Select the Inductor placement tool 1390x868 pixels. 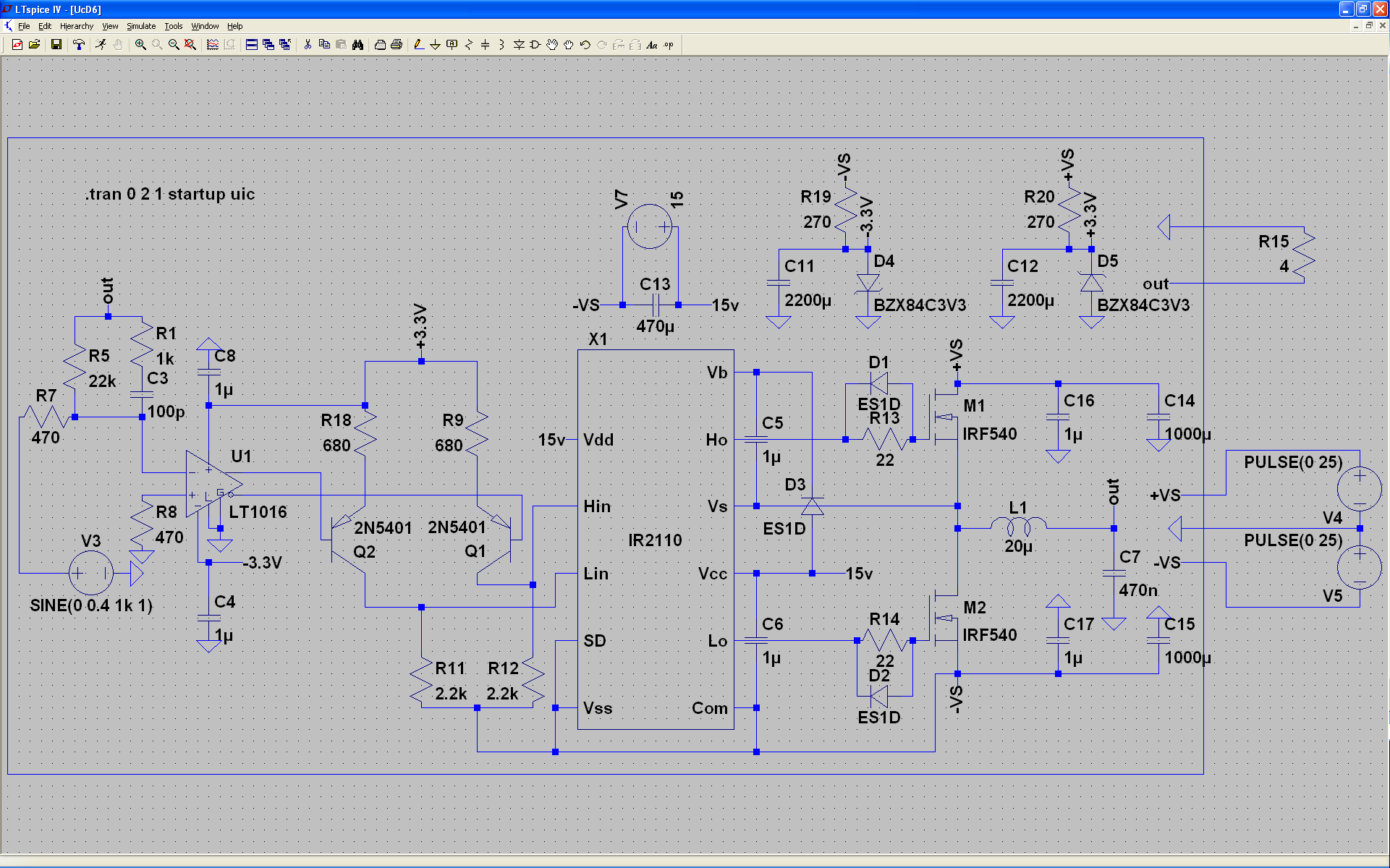[502, 45]
